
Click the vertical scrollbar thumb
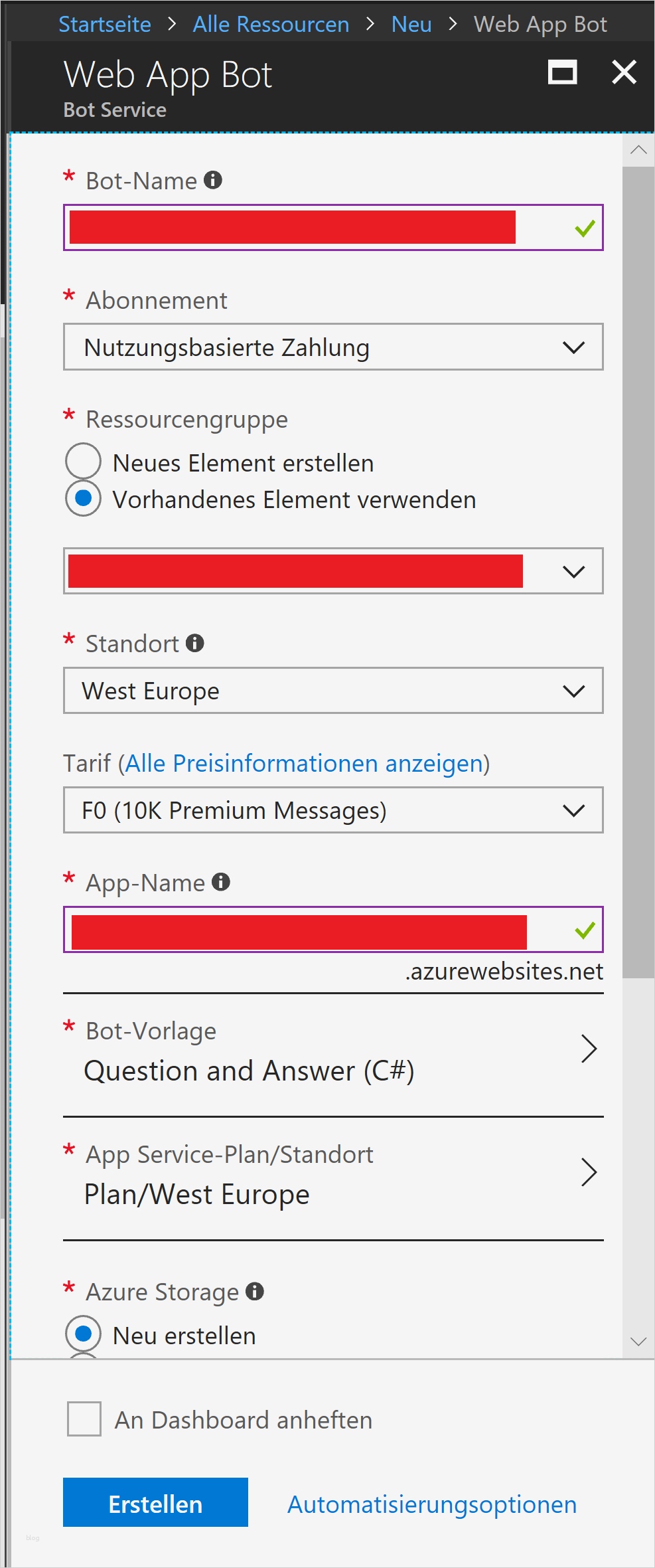coord(638,571)
